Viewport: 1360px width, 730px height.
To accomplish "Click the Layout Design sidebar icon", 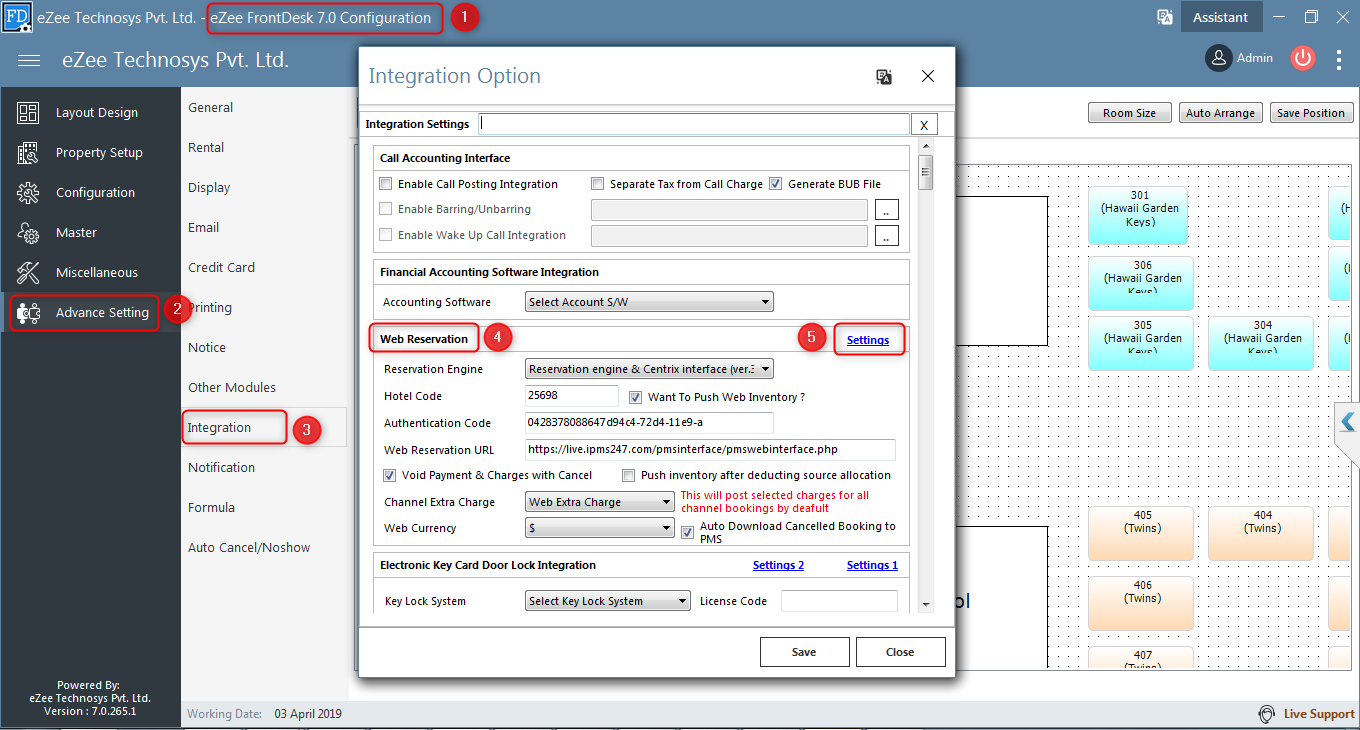I will (28, 113).
